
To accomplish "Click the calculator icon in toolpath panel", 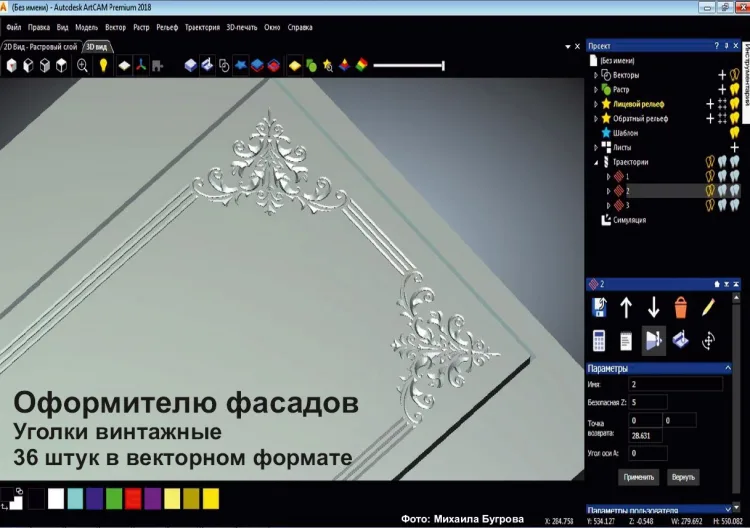I will (599, 341).
